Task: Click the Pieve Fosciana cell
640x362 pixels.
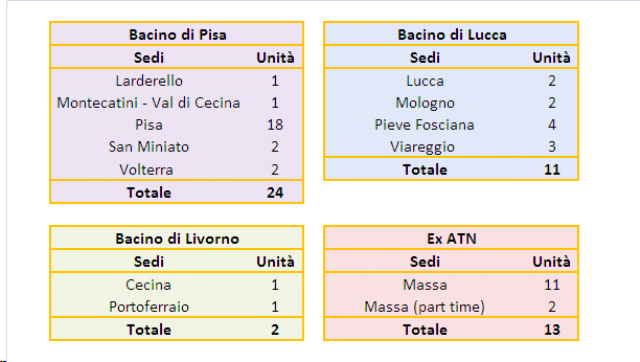Action: click(x=424, y=125)
